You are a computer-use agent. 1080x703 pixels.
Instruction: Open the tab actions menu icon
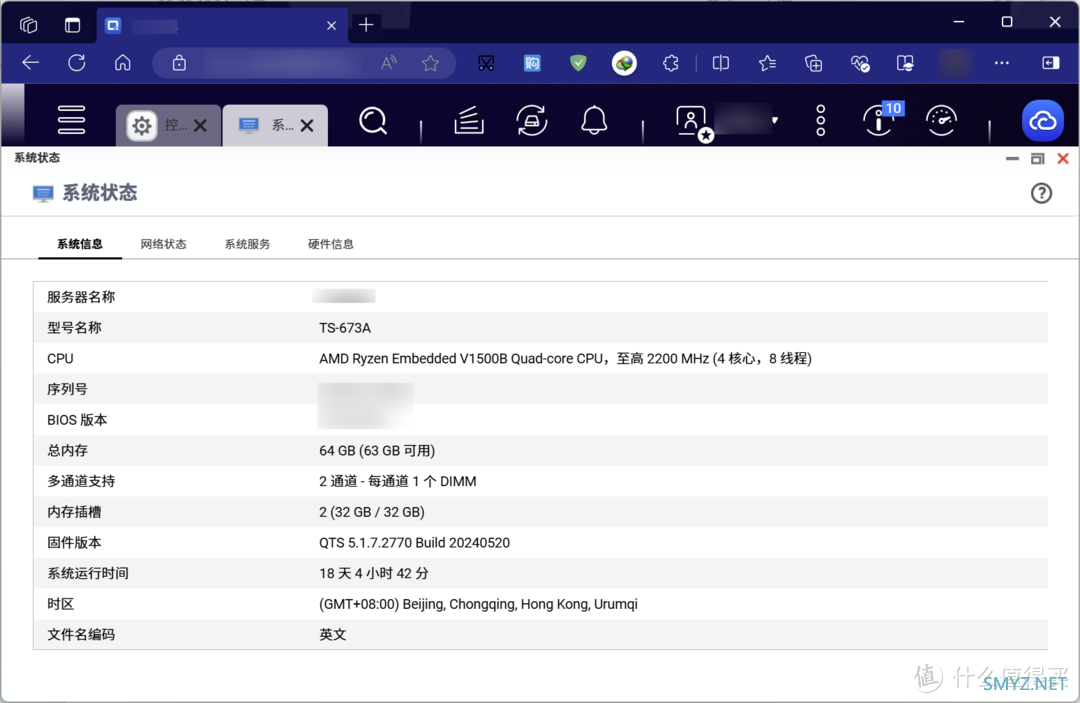point(72,25)
